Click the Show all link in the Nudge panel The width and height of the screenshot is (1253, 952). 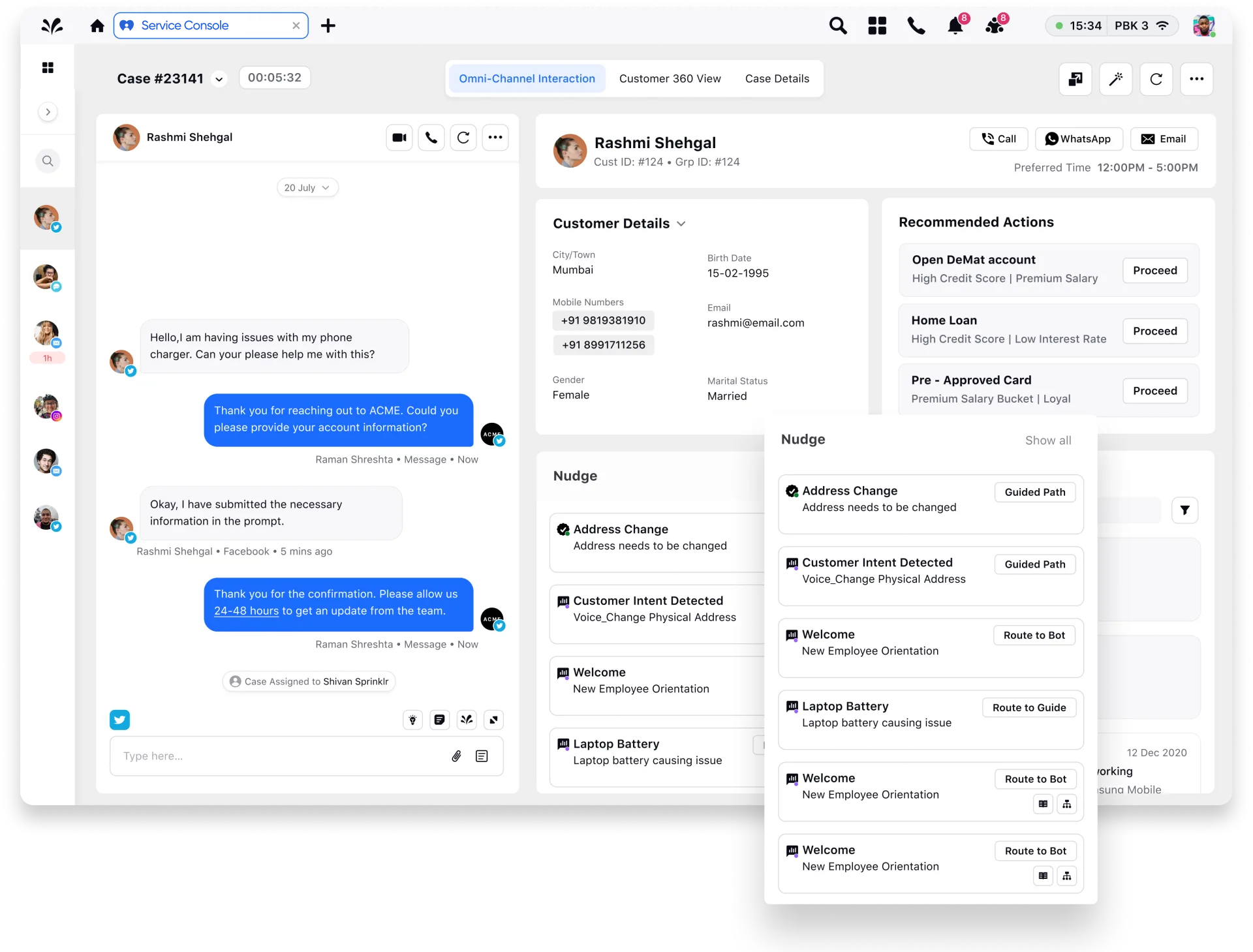(x=1047, y=440)
